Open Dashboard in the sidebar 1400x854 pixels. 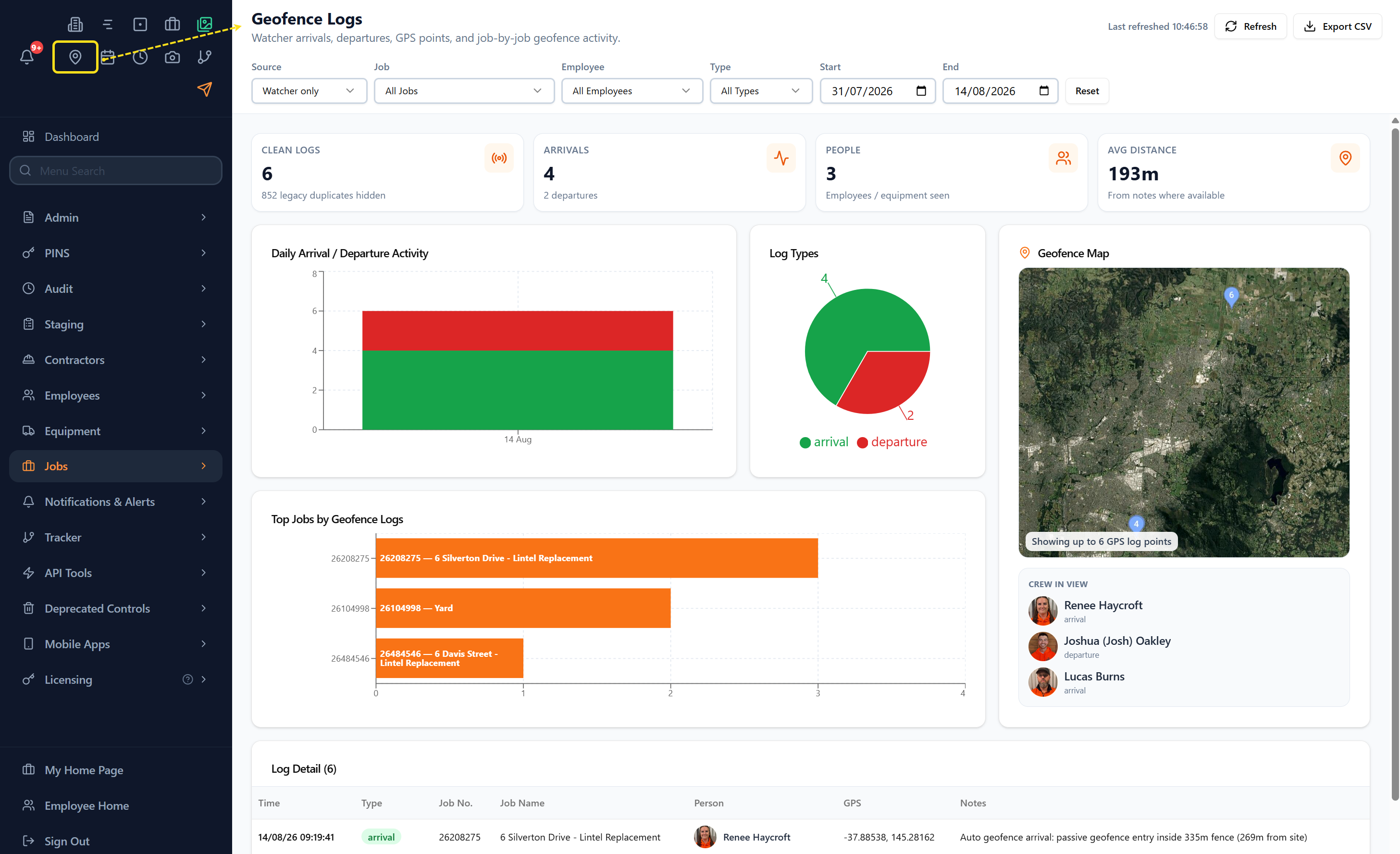[115, 137]
